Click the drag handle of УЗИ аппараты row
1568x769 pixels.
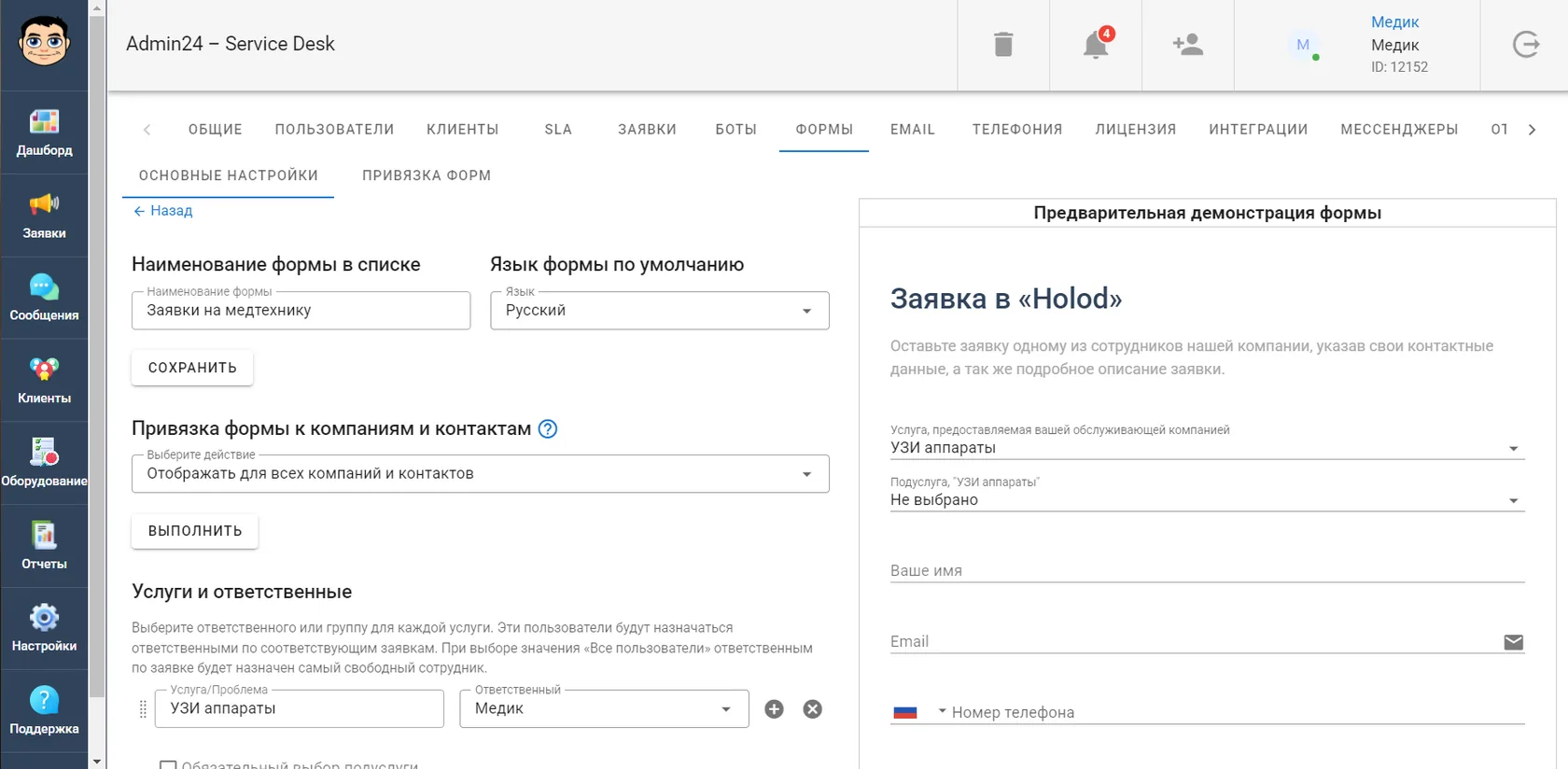click(143, 709)
